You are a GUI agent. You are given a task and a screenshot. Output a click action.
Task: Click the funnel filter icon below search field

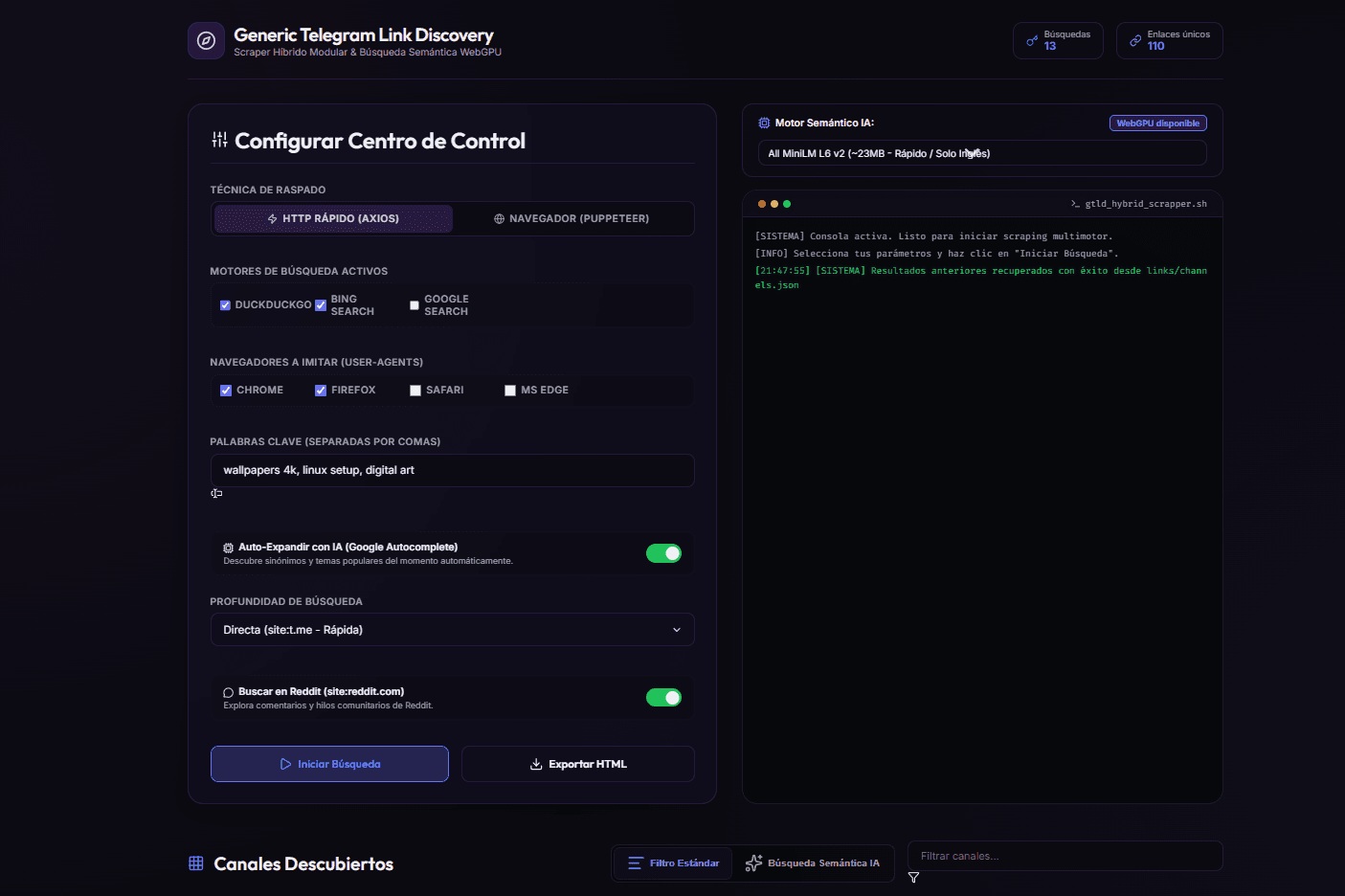tap(913, 878)
